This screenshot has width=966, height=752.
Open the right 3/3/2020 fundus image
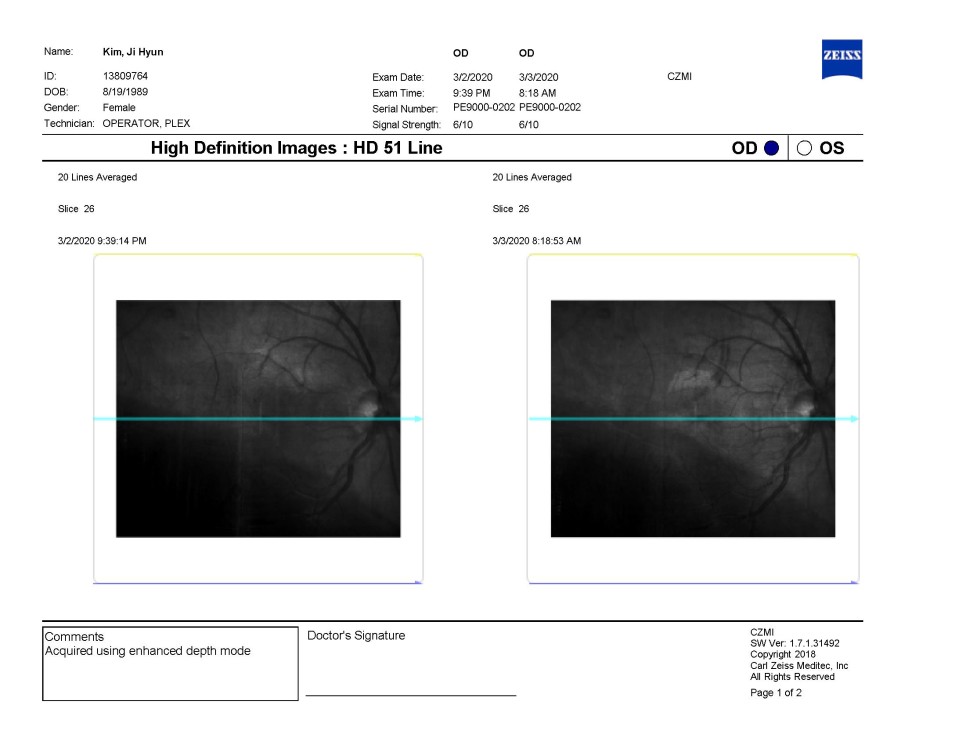(x=693, y=419)
